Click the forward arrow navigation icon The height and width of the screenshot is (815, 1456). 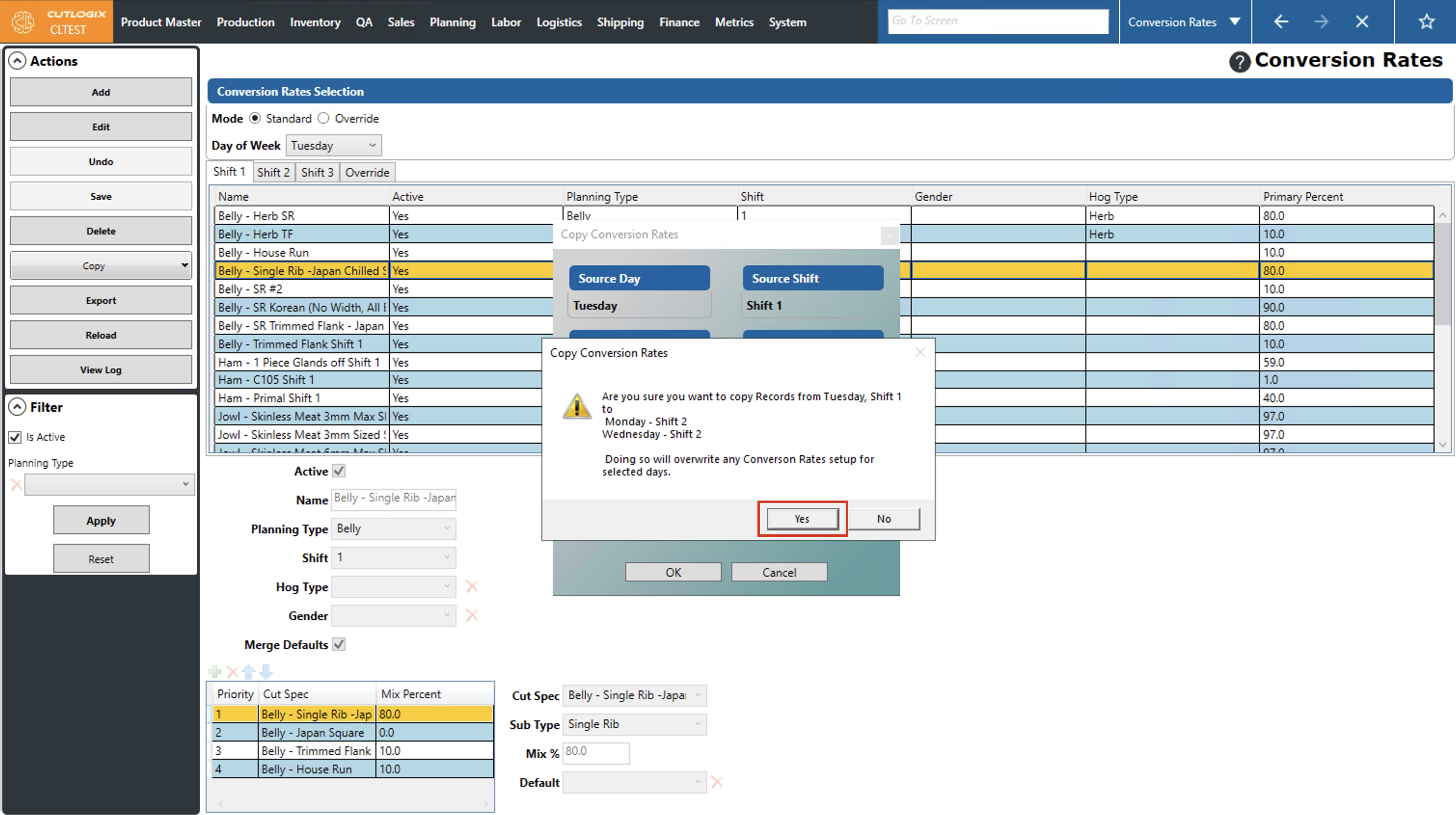(x=1321, y=22)
